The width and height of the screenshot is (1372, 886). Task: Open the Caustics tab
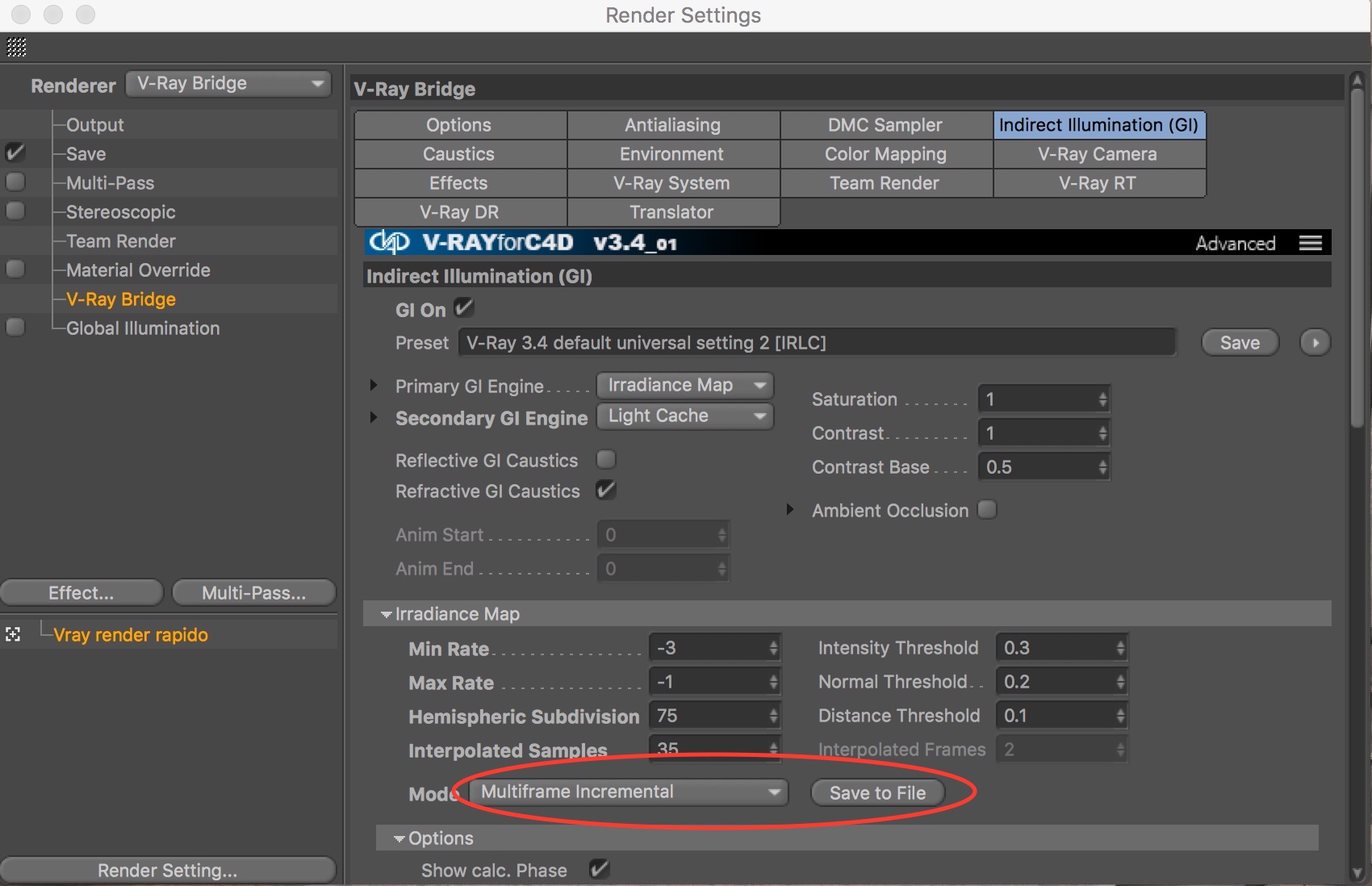click(460, 154)
